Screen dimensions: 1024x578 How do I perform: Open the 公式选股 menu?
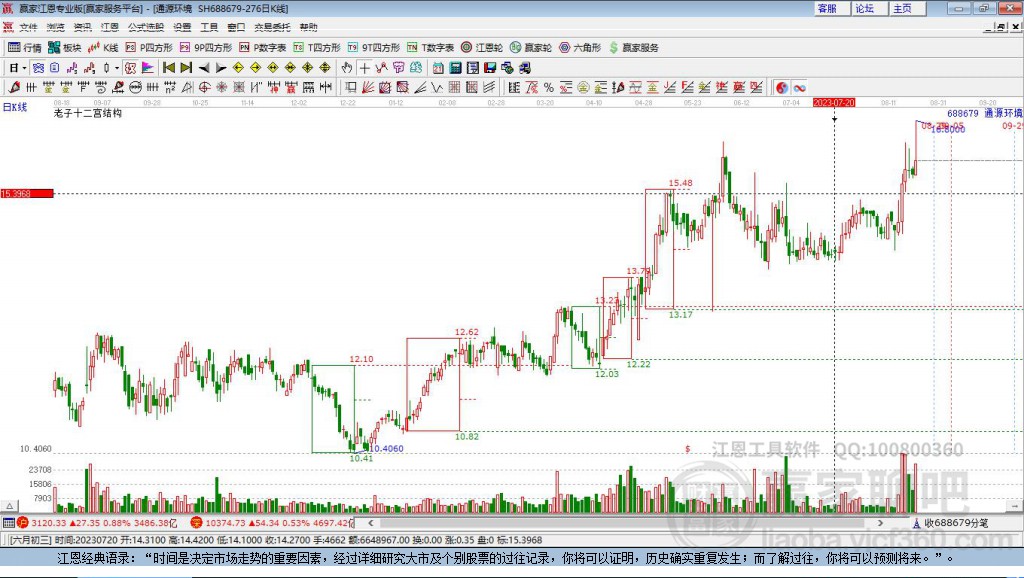(x=146, y=27)
